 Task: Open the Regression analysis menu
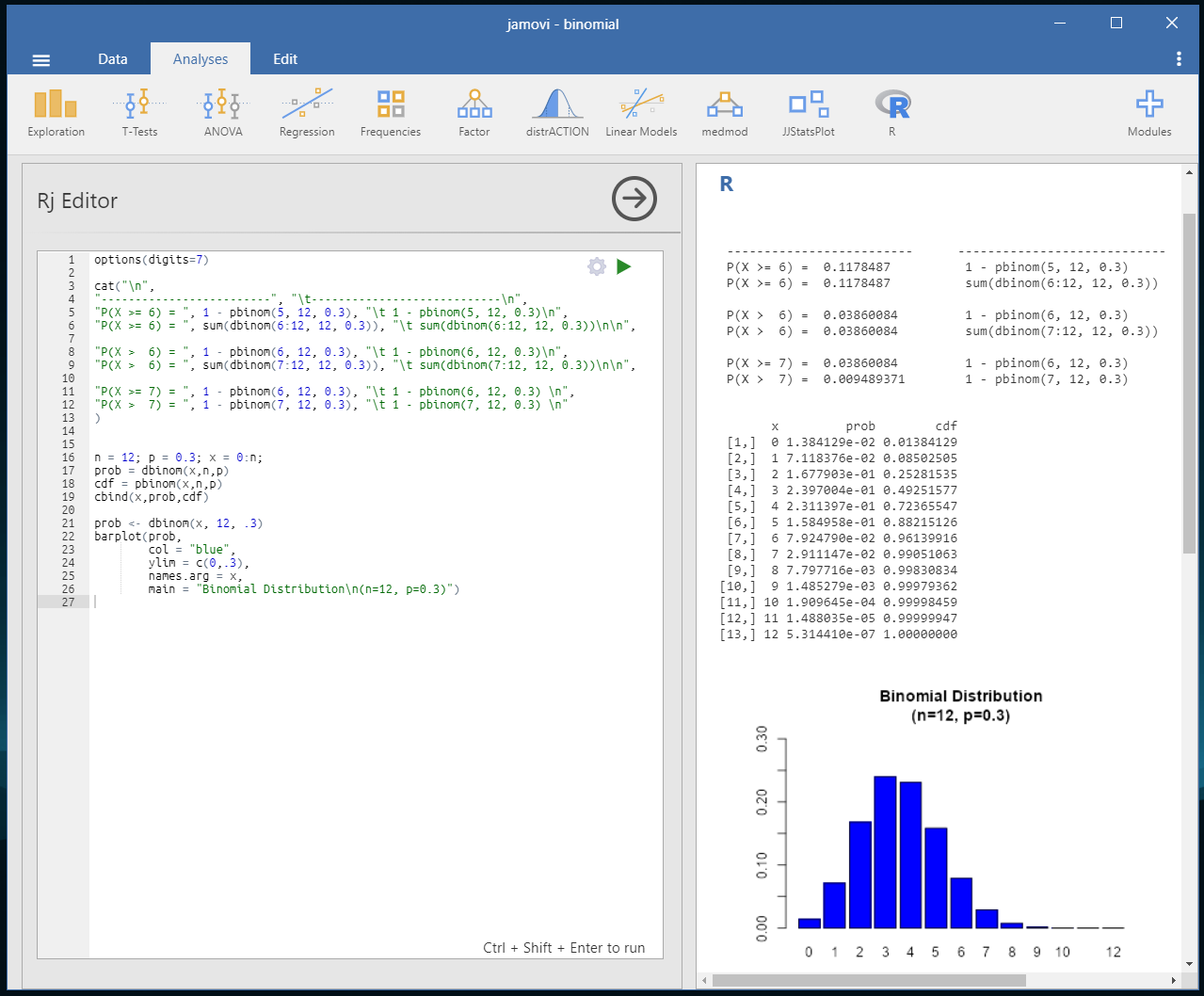coord(307,113)
